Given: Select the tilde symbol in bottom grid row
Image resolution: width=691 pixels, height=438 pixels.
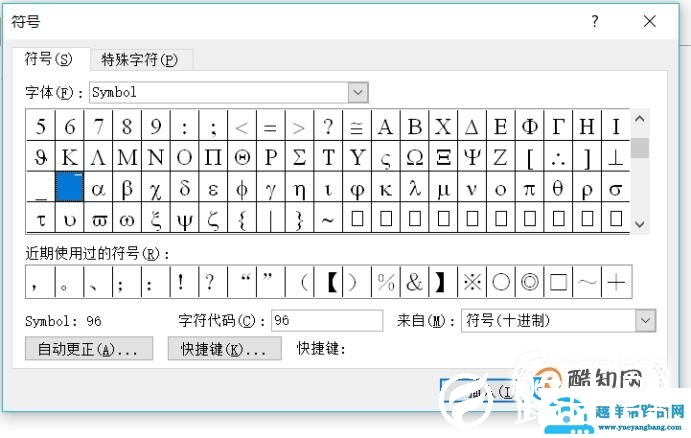Looking at the screenshot, I should click(328, 218).
